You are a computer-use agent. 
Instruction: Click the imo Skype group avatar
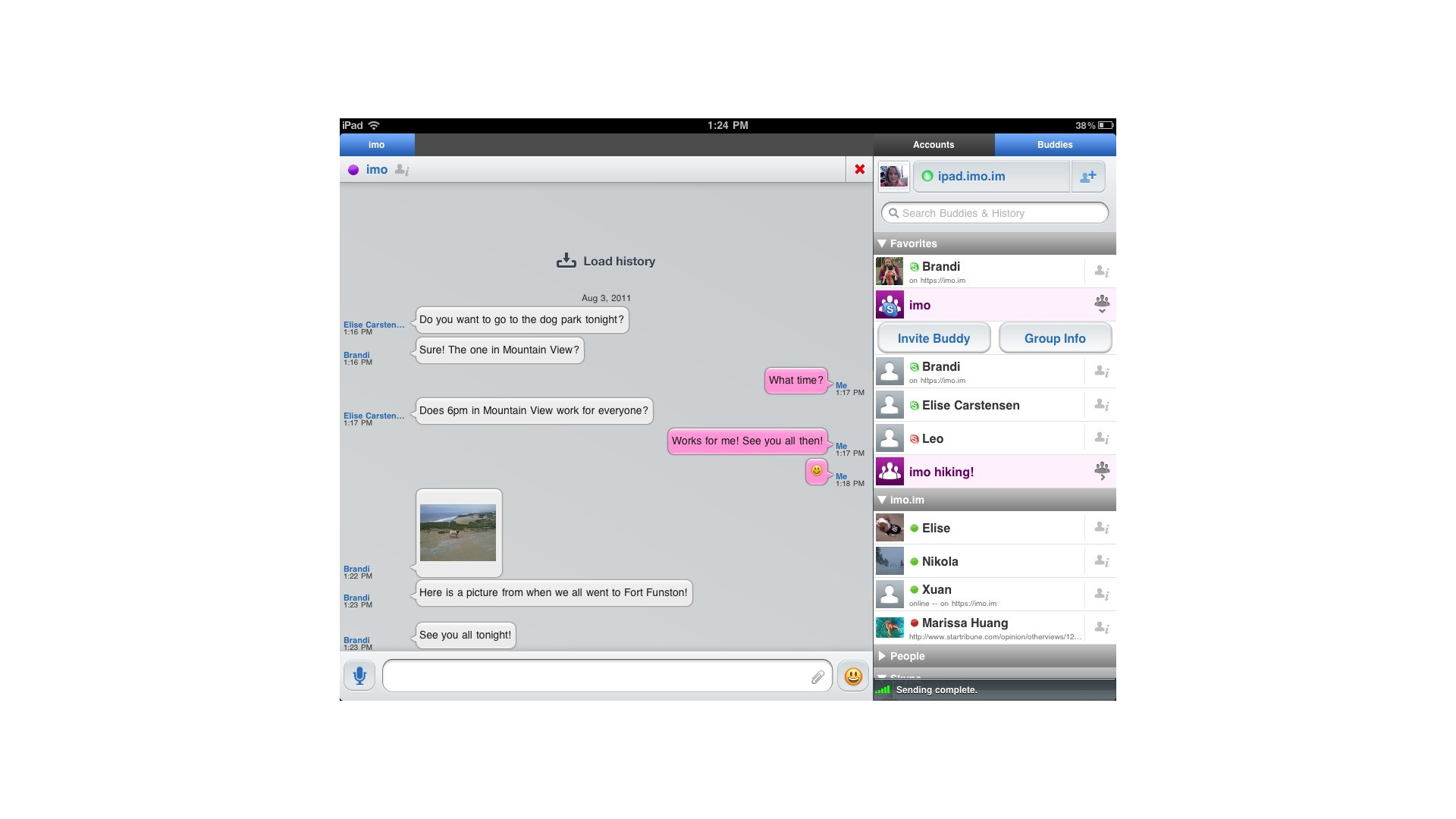pos(890,305)
